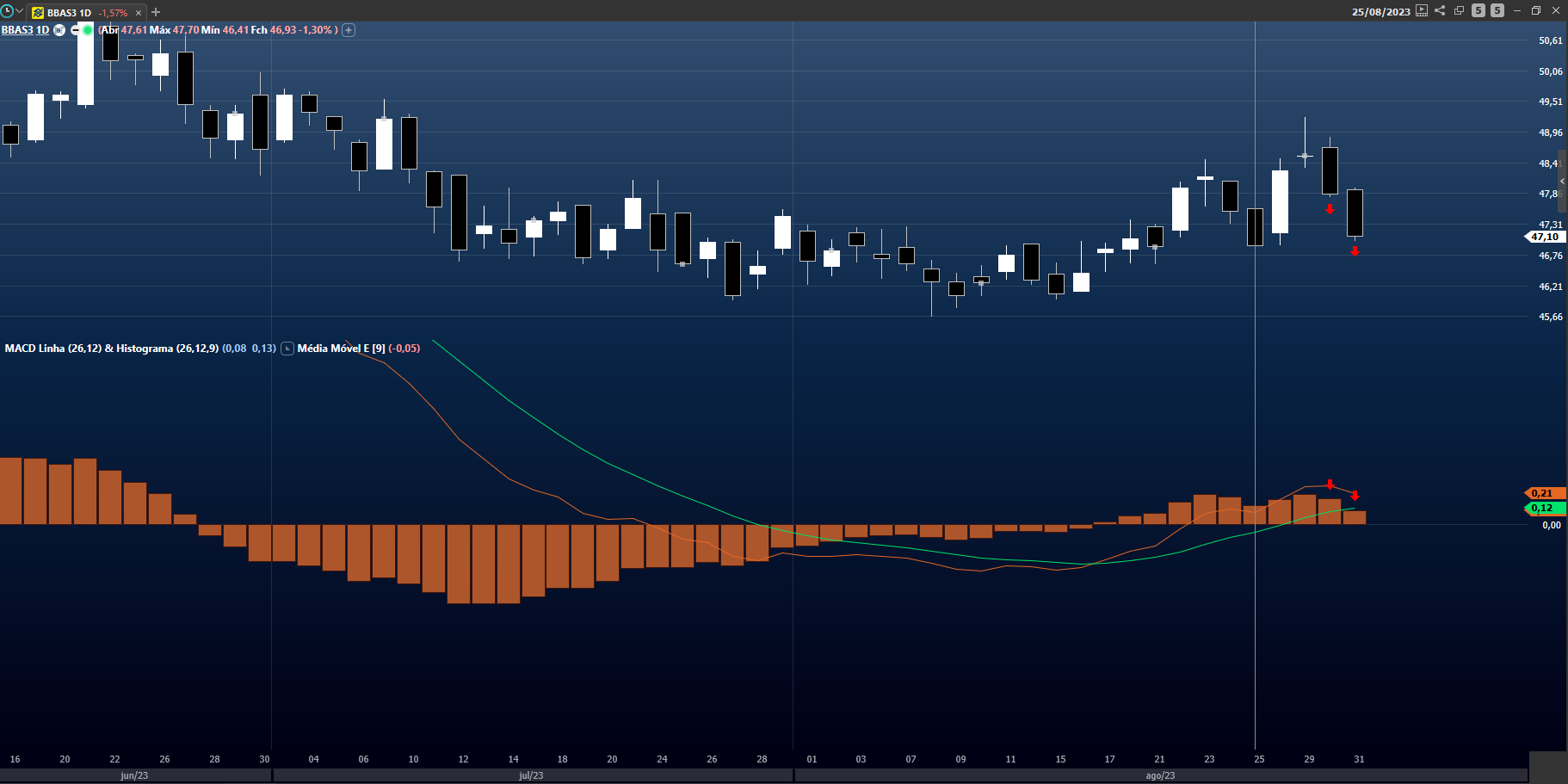Change the 1D timeframe label
Image resolution: width=1568 pixels, height=784 pixels.
coord(42,30)
